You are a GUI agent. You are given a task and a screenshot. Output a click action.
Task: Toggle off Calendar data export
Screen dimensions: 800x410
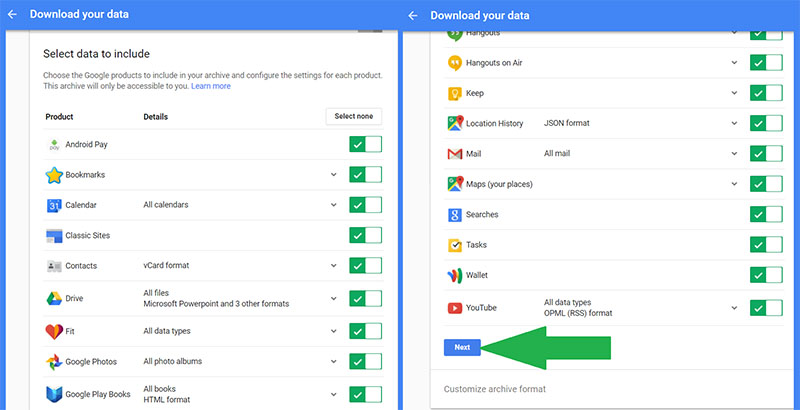click(365, 205)
